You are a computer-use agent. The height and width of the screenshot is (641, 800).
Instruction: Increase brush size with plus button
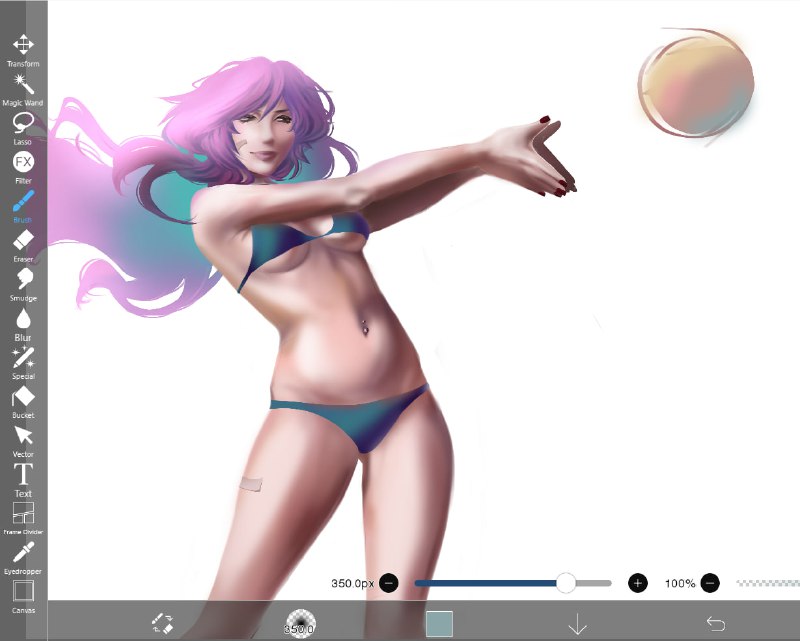[x=637, y=583]
